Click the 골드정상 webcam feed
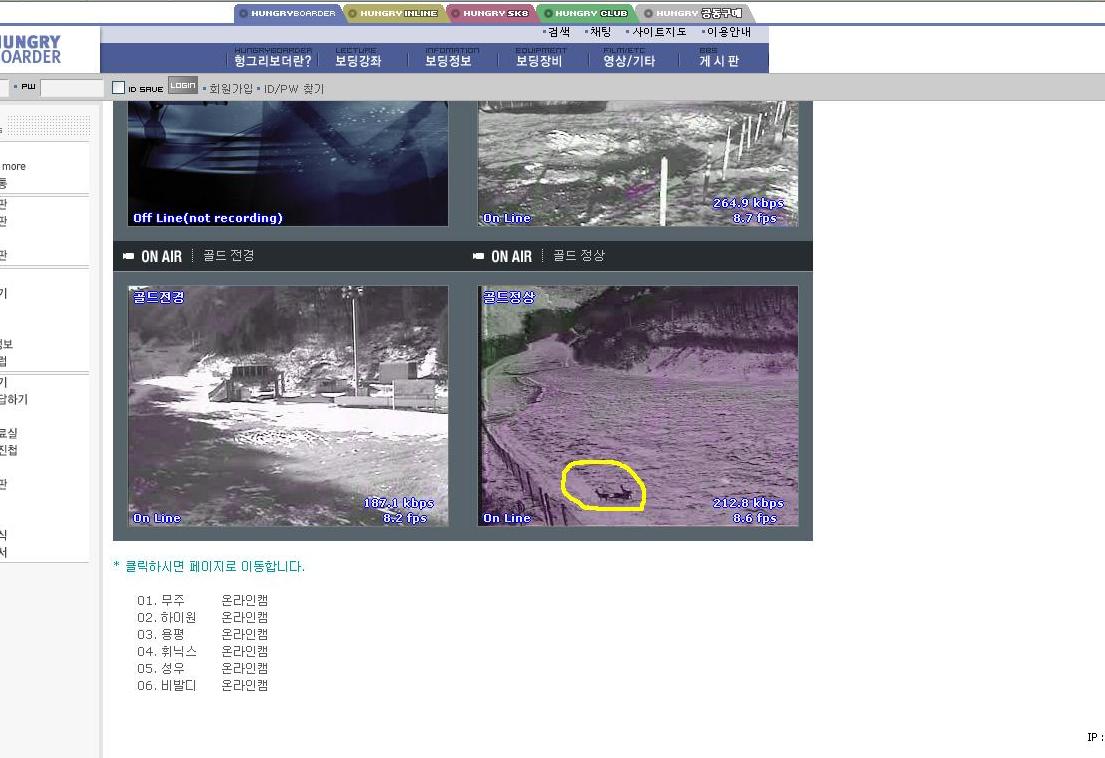This screenshot has height=758, width=1105. (638, 405)
